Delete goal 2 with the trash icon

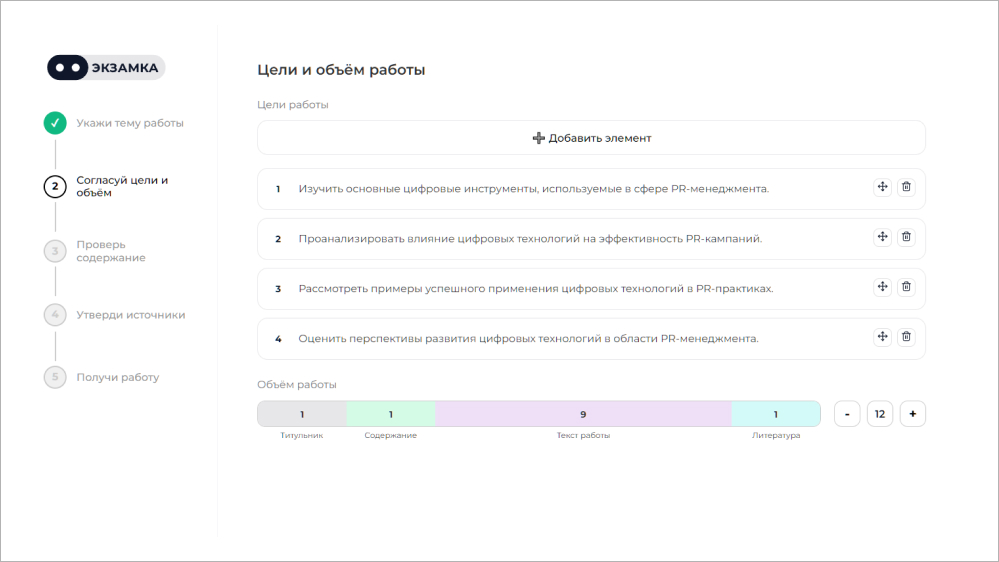pyautogui.click(x=906, y=237)
